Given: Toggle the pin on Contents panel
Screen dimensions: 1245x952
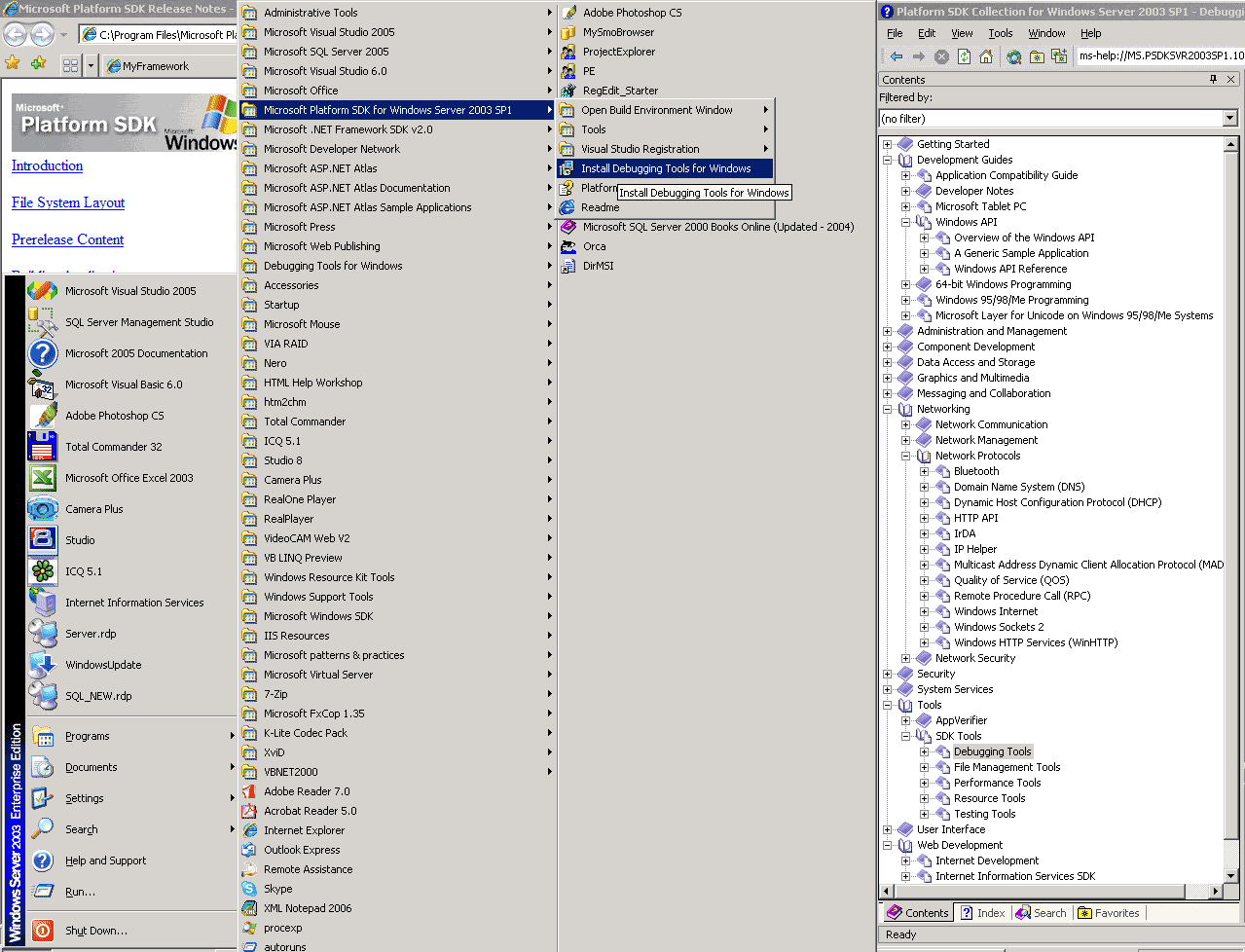Looking at the screenshot, I should click(1213, 80).
